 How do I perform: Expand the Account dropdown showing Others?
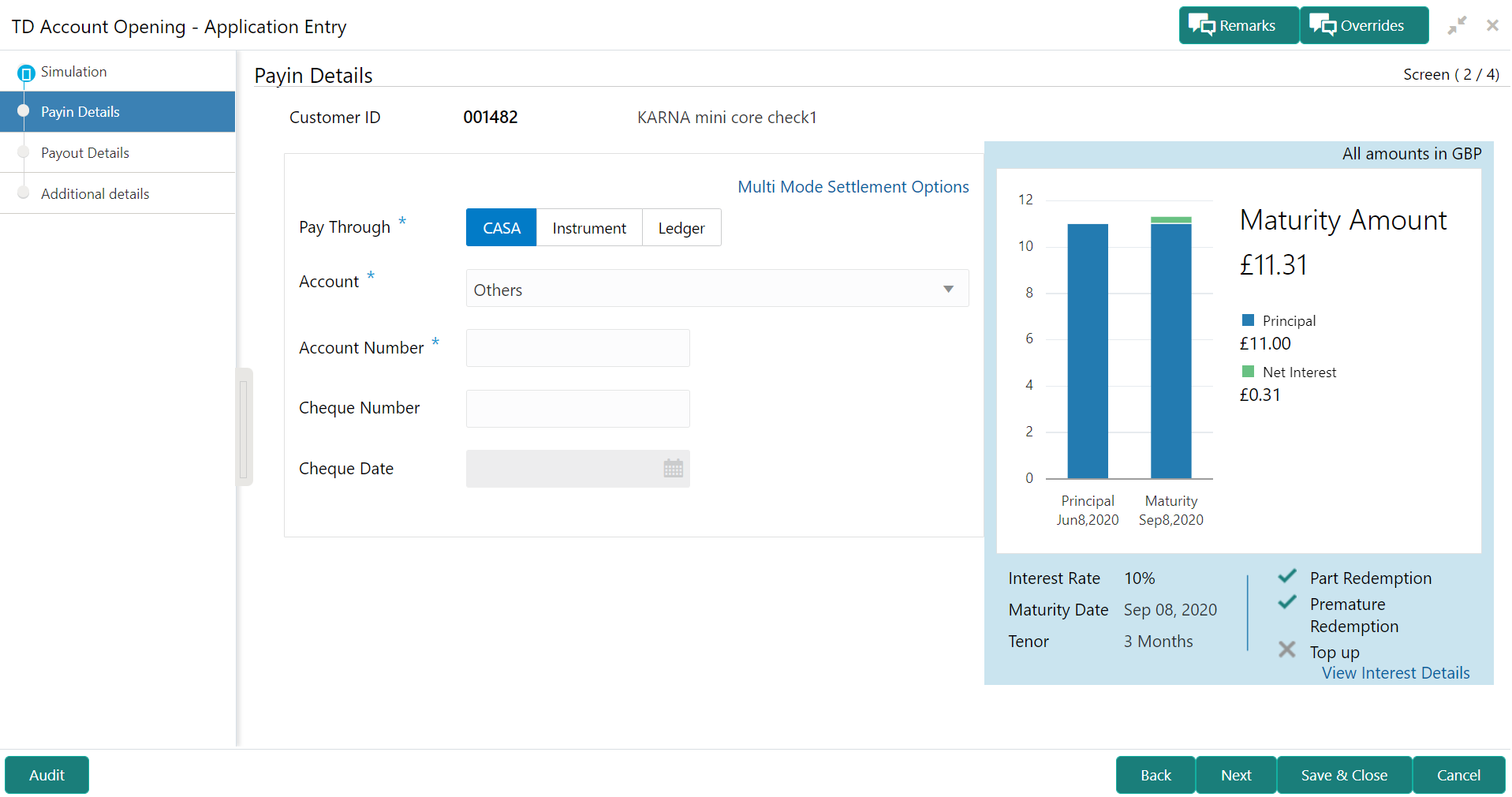717,289
